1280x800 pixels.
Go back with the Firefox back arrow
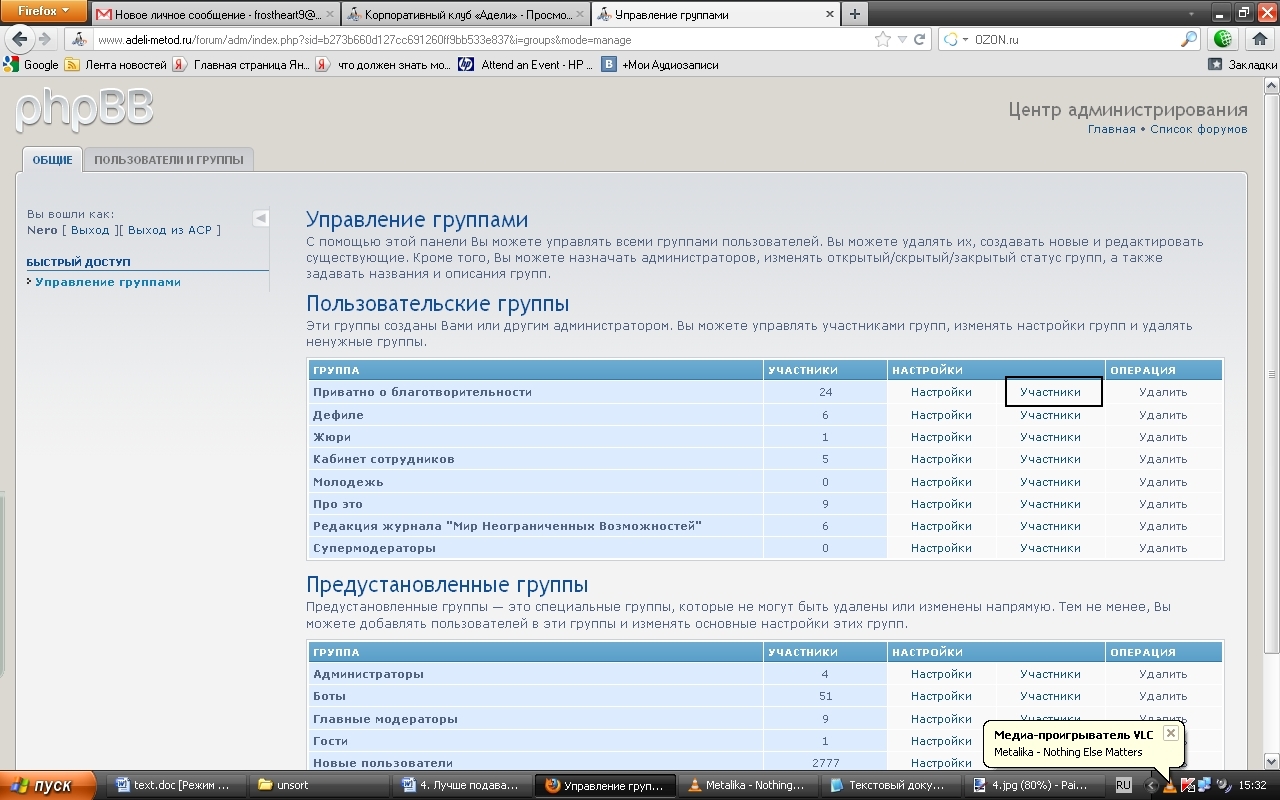pyautogui.click(x=20, y=39)
